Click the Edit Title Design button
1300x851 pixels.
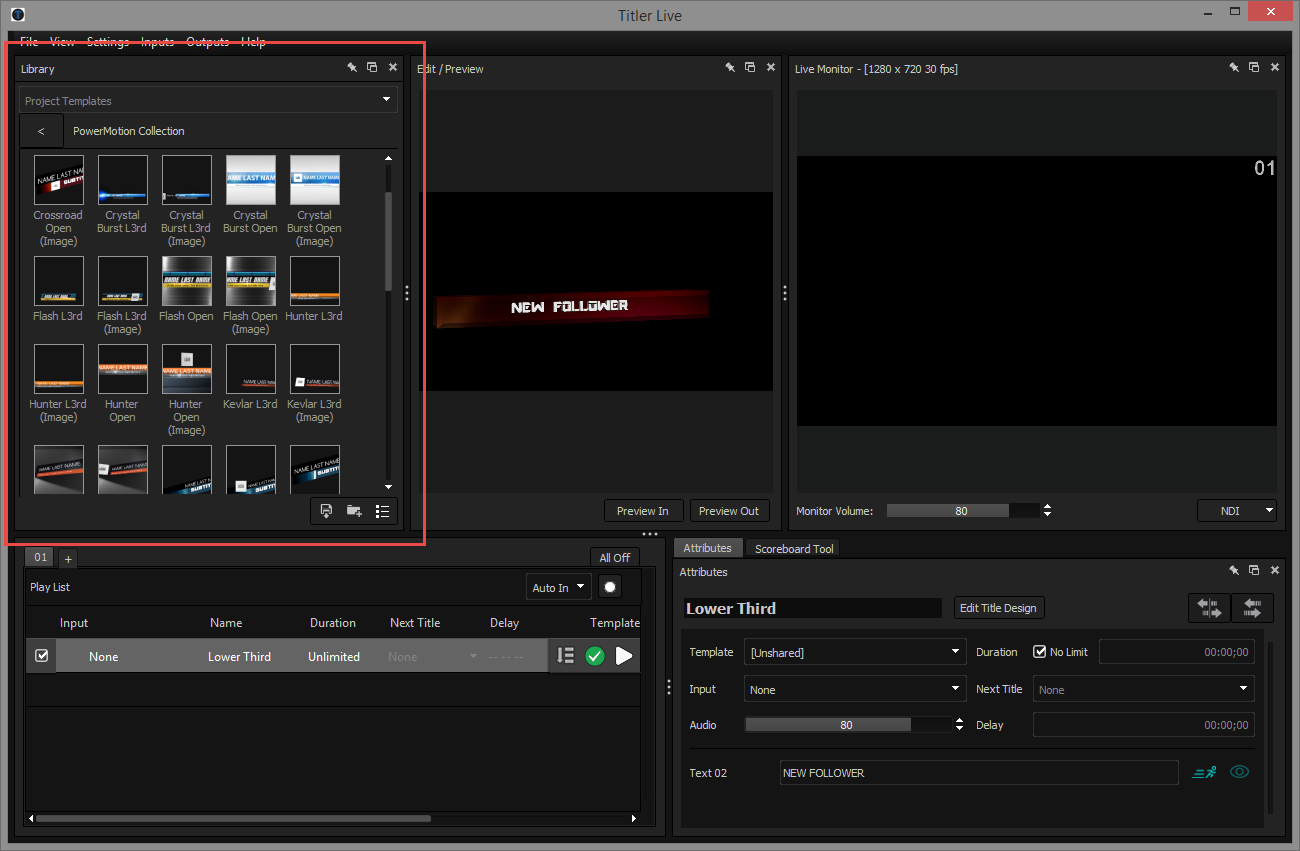[998, 608]
